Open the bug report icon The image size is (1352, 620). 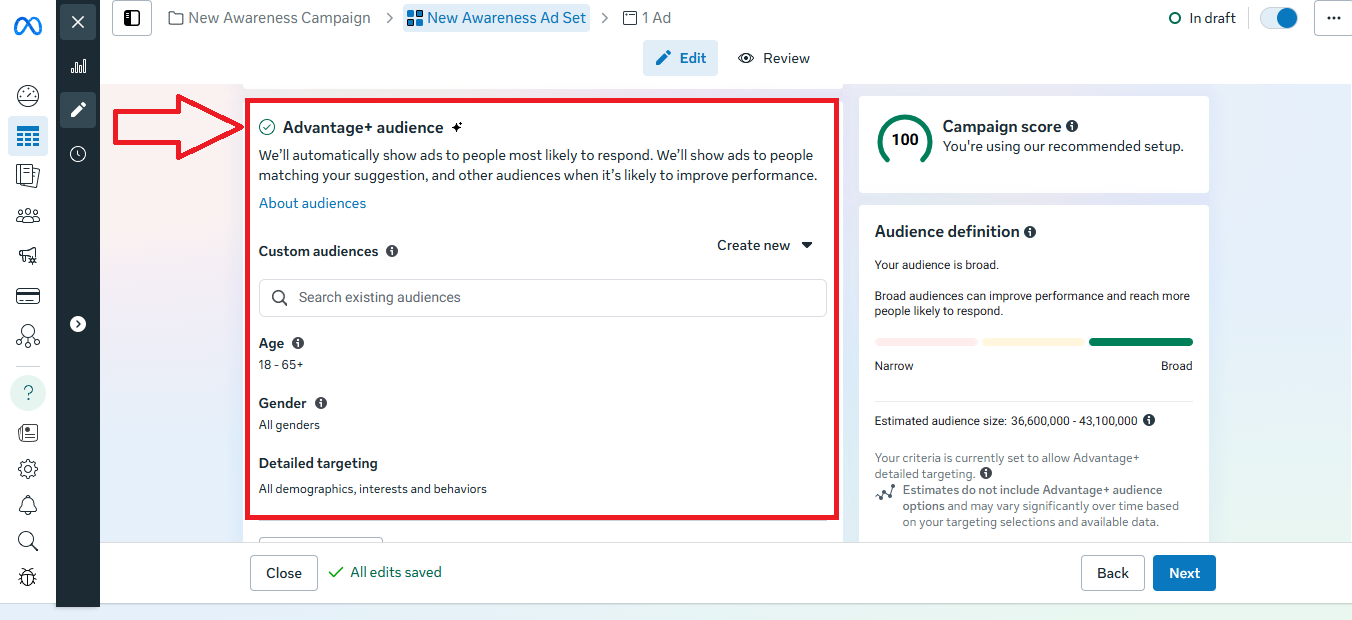point(28,577)
